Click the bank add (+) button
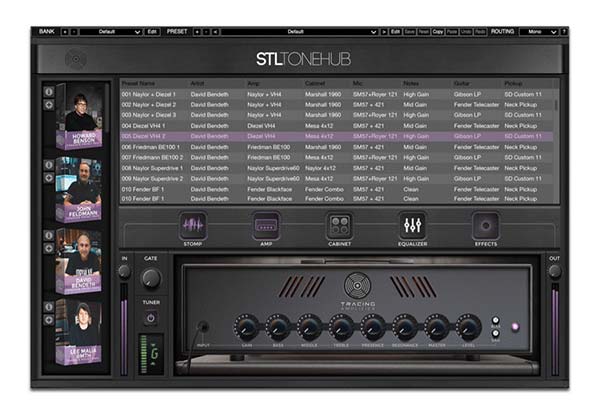Viewport: 600px width, 420px height. coord(65,32)
